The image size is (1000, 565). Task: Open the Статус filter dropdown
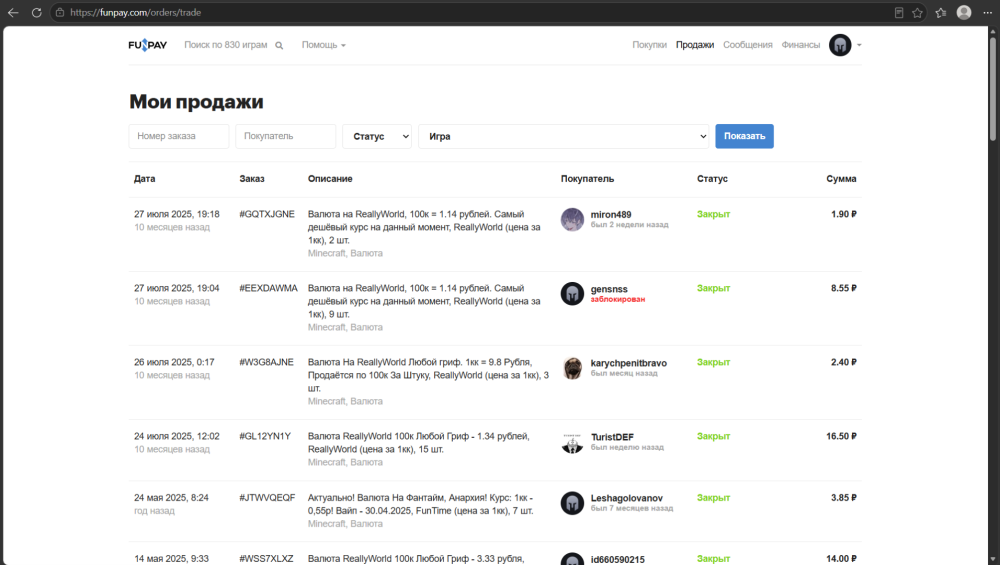377,136
